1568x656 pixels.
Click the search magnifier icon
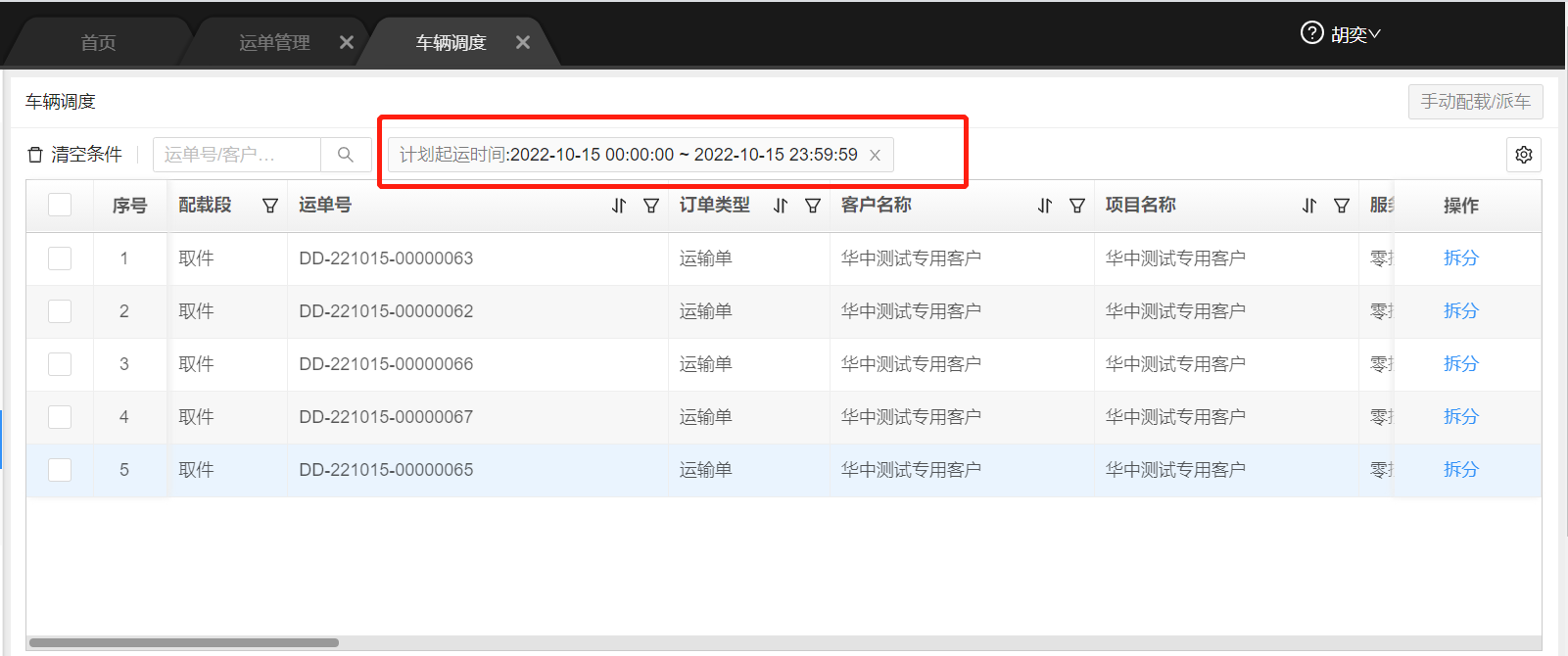pos(345,155)
